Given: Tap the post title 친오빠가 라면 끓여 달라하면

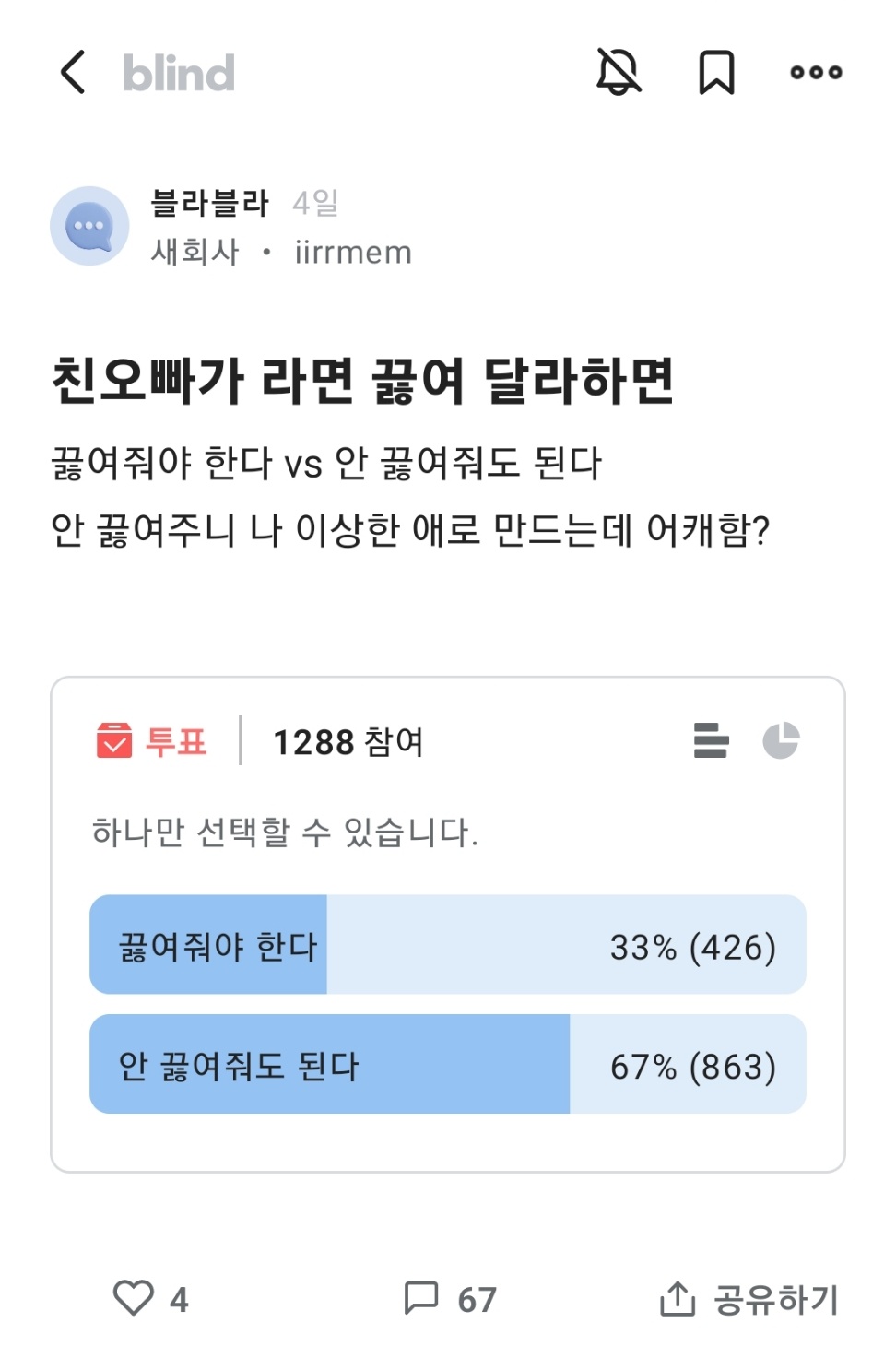Looking at the screenshot, I should (362, 381).
